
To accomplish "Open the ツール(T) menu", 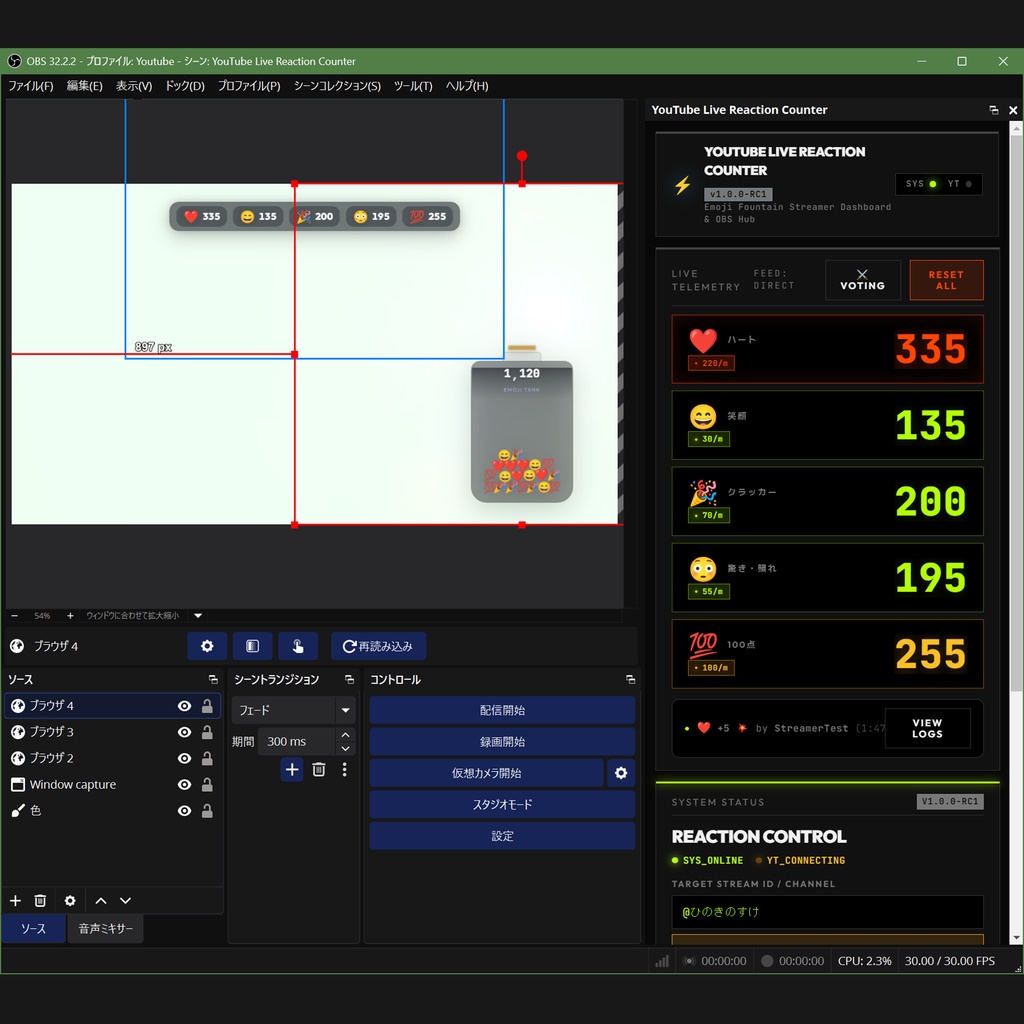I will click(x=413, y=86).
